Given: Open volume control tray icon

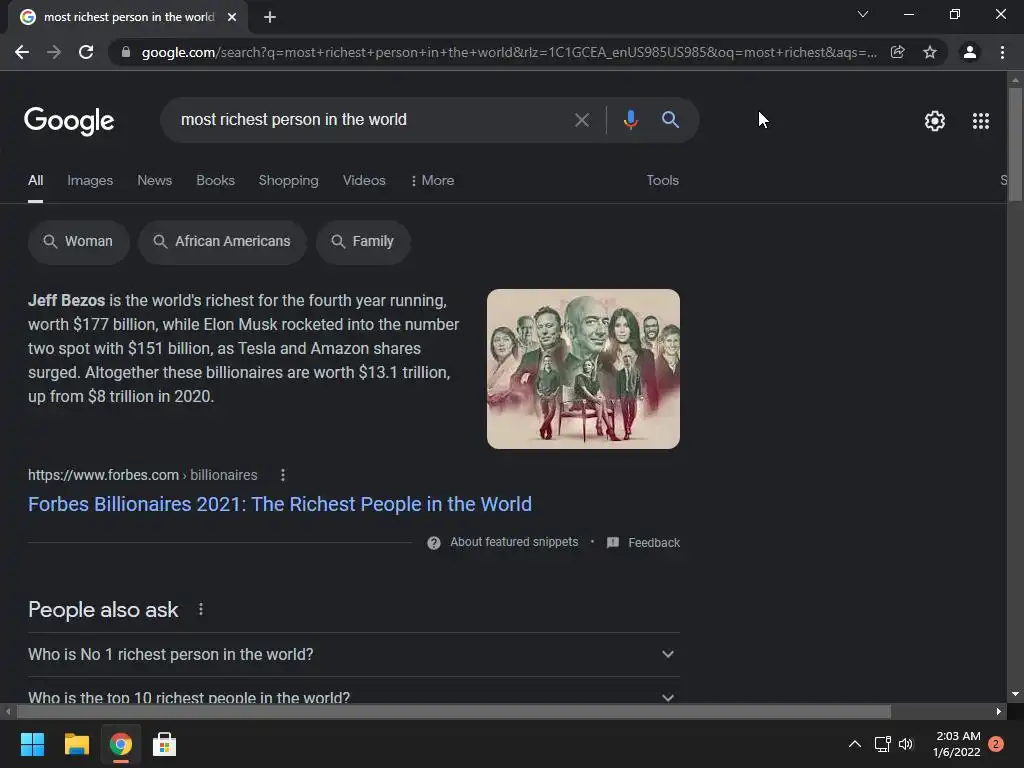Looking at the screenshot, I should (906, 744).
